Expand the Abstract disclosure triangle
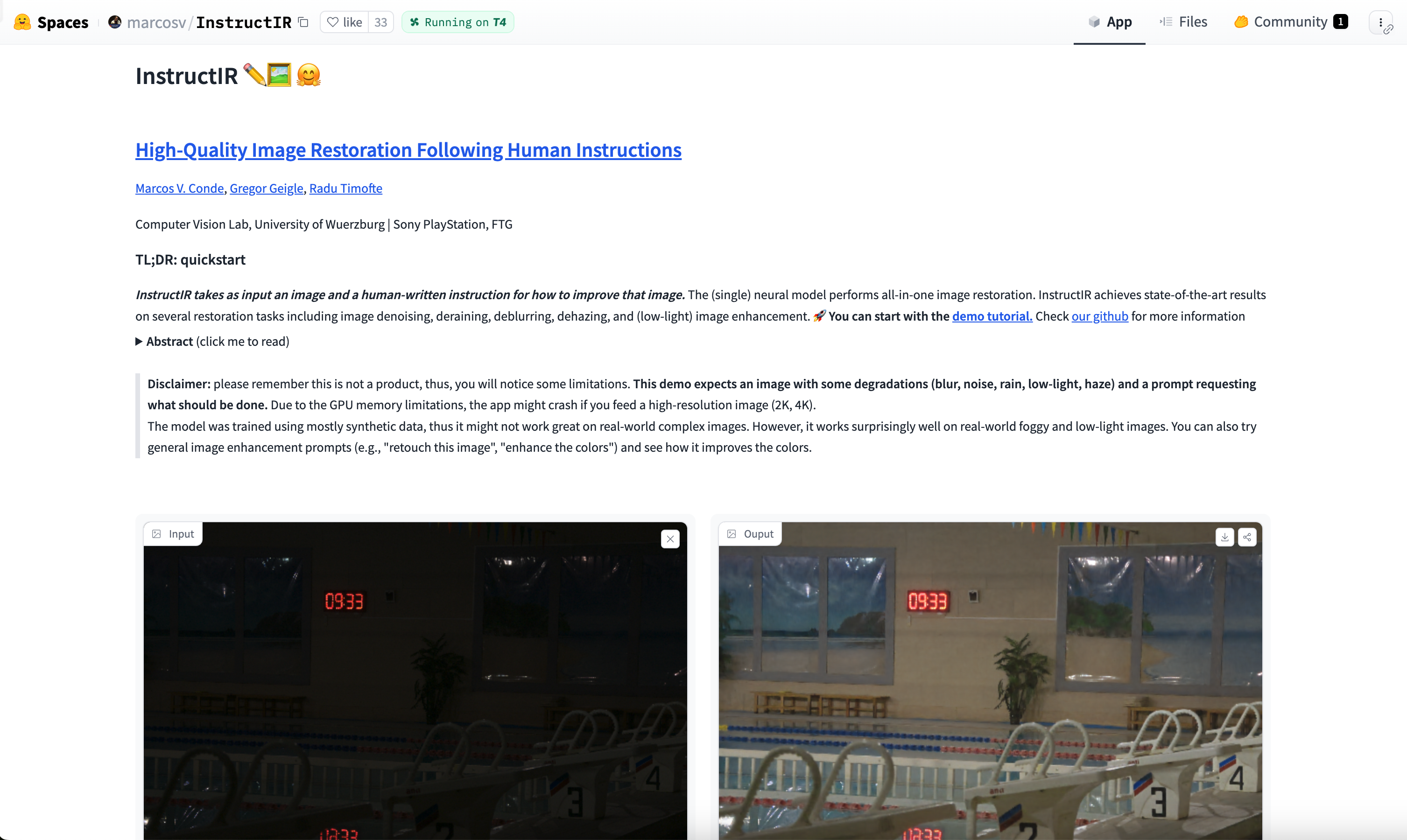1407x840 pixels. click(x=139, y=341)
